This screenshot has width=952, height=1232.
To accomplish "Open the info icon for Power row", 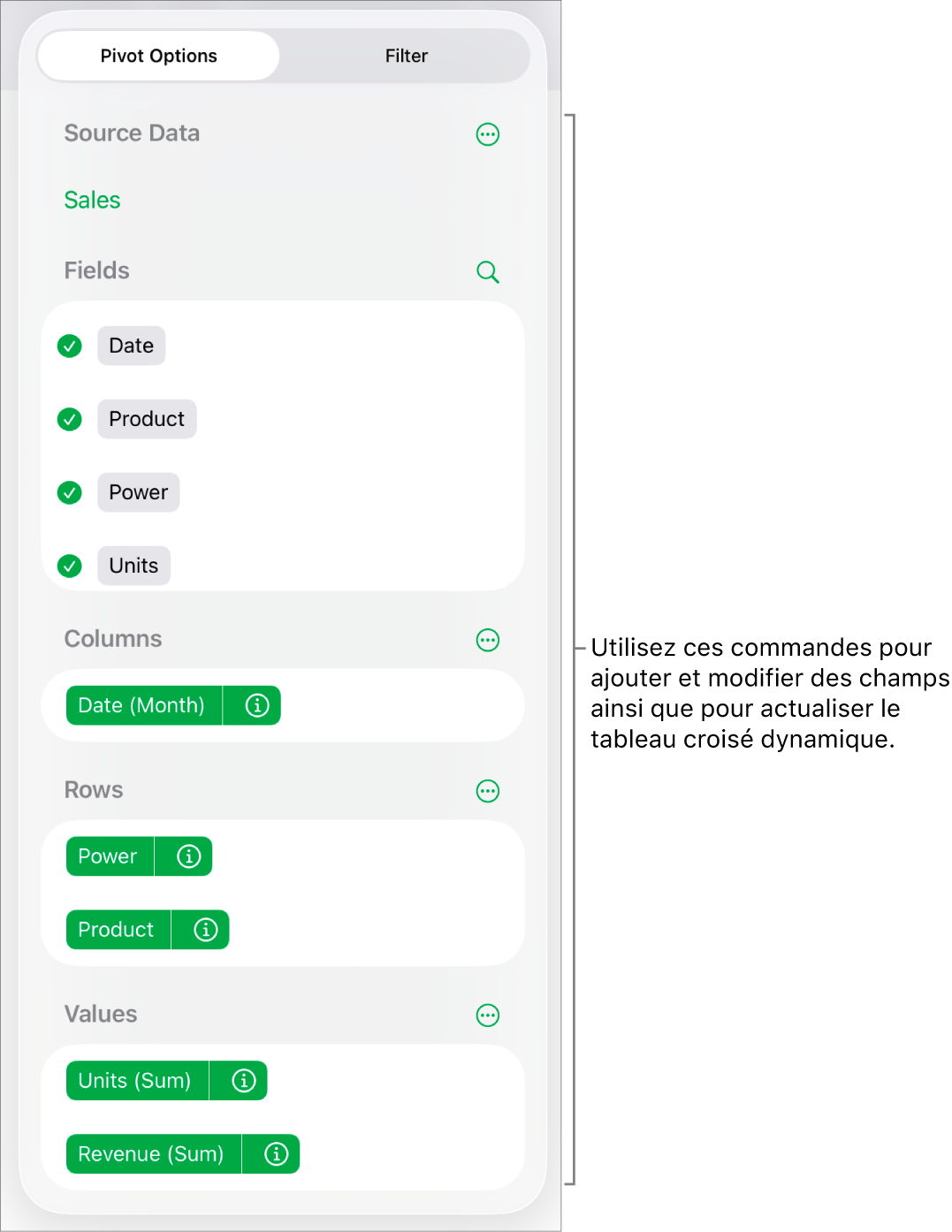I will [x=189, y=856].
